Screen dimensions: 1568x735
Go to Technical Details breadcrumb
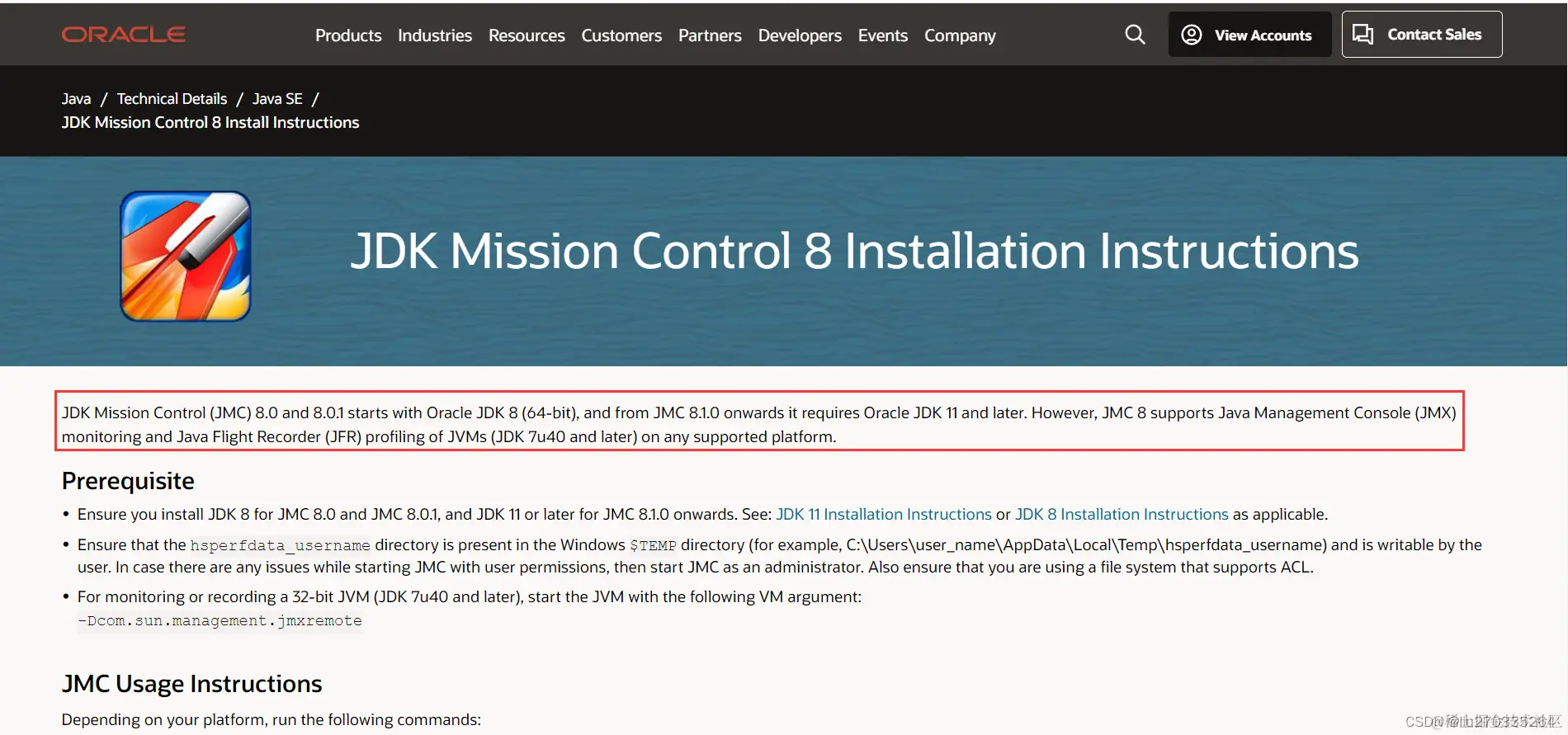[172, 99]
